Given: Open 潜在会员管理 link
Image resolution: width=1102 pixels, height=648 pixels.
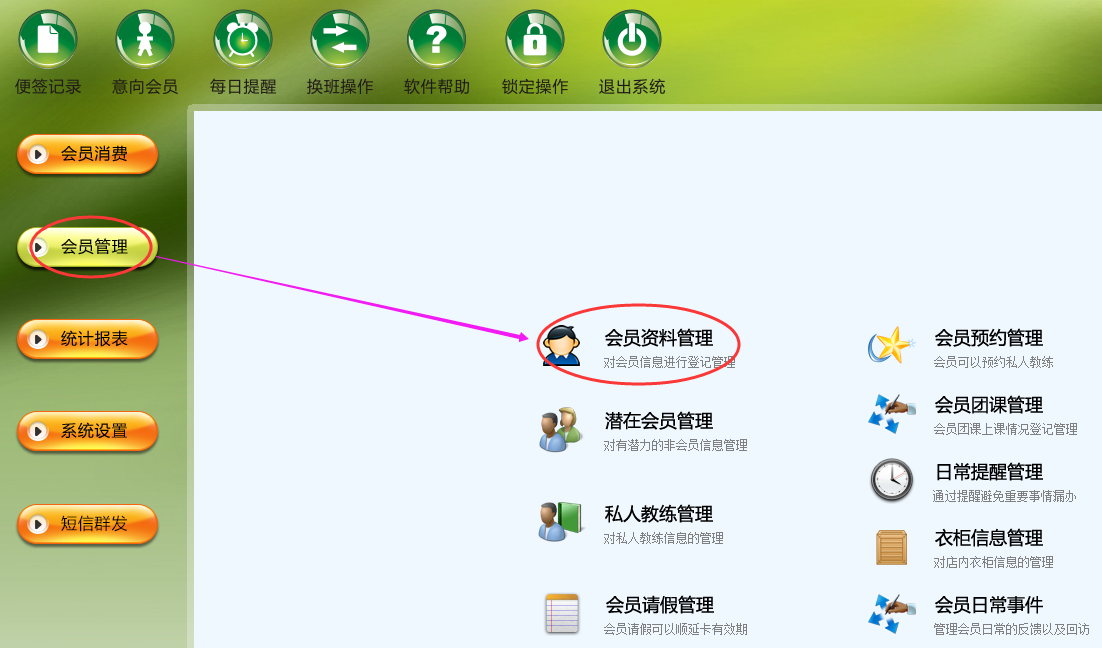Looking at the screenshot, I should tap(659, 421).
